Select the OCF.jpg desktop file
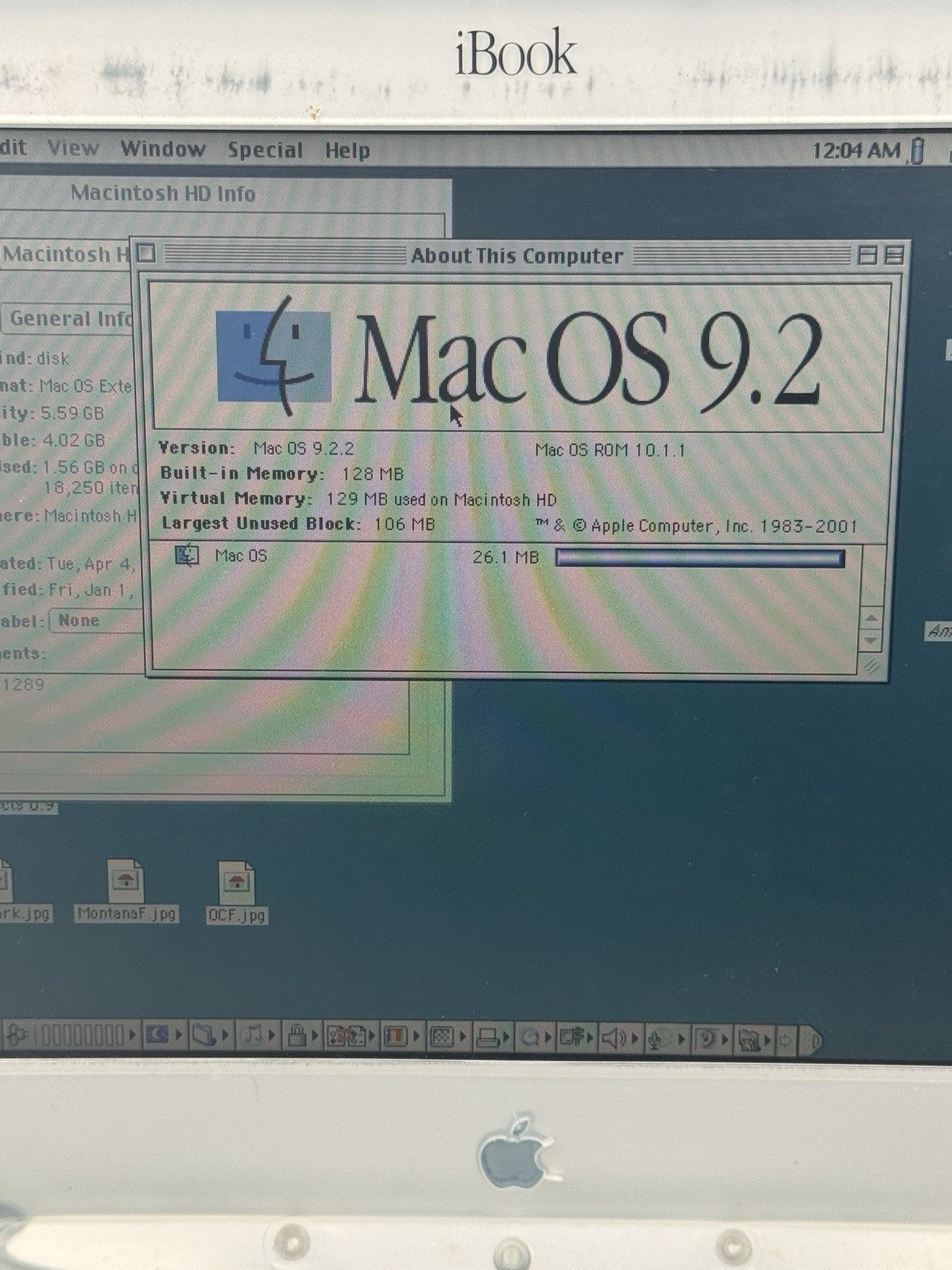The height and width of the screenshot is (1270, 952). pyautogui.click(x=236, y=892)
